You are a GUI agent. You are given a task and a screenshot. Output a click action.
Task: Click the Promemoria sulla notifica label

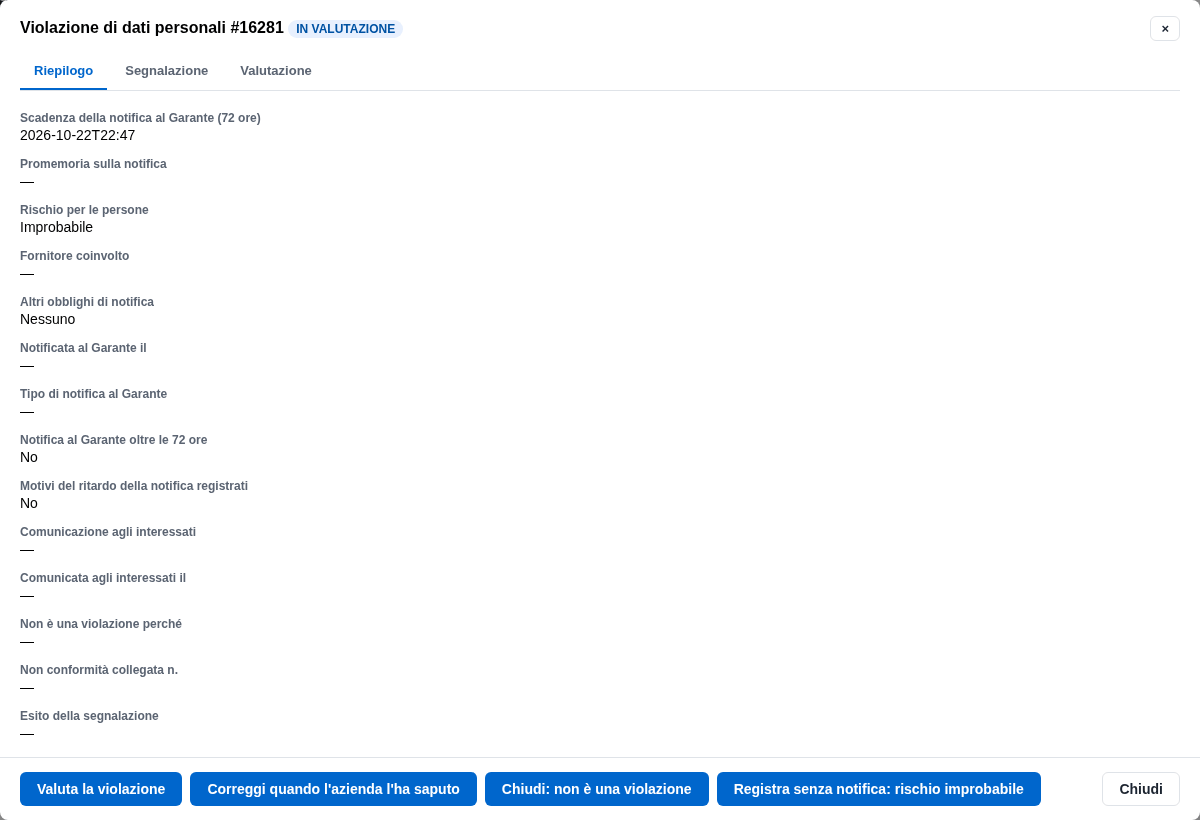[93, 164]
